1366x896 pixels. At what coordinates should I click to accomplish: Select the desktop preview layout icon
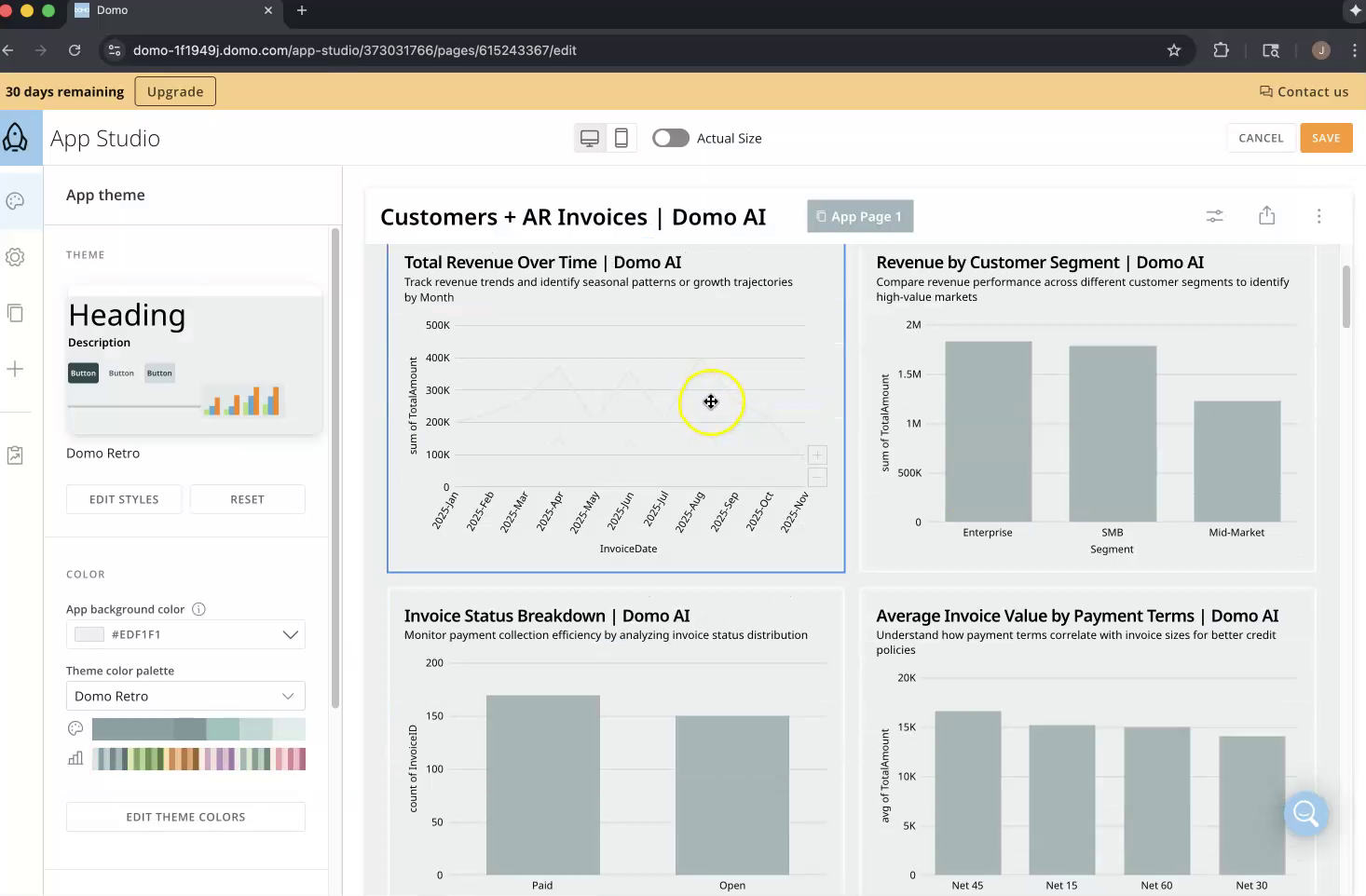(590, 138)
